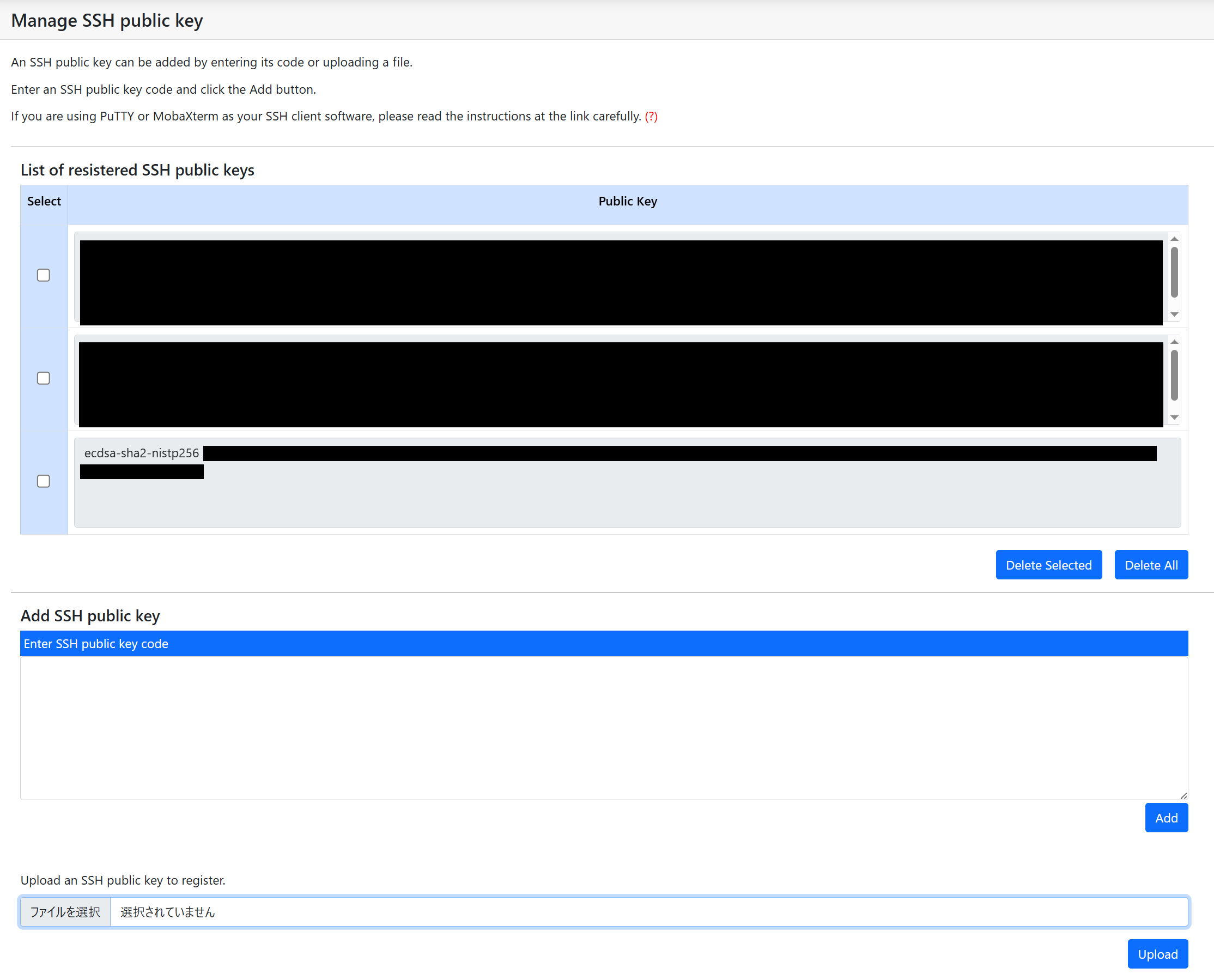The image size is (1214, 980).
Task: Focus the SSH public key code textarea
Action: (604, 727)
